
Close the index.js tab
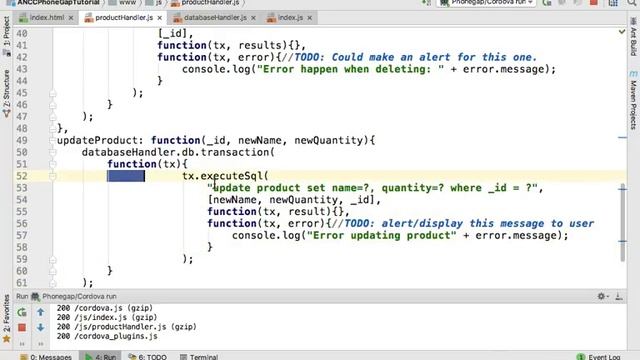tap(310, 18)
